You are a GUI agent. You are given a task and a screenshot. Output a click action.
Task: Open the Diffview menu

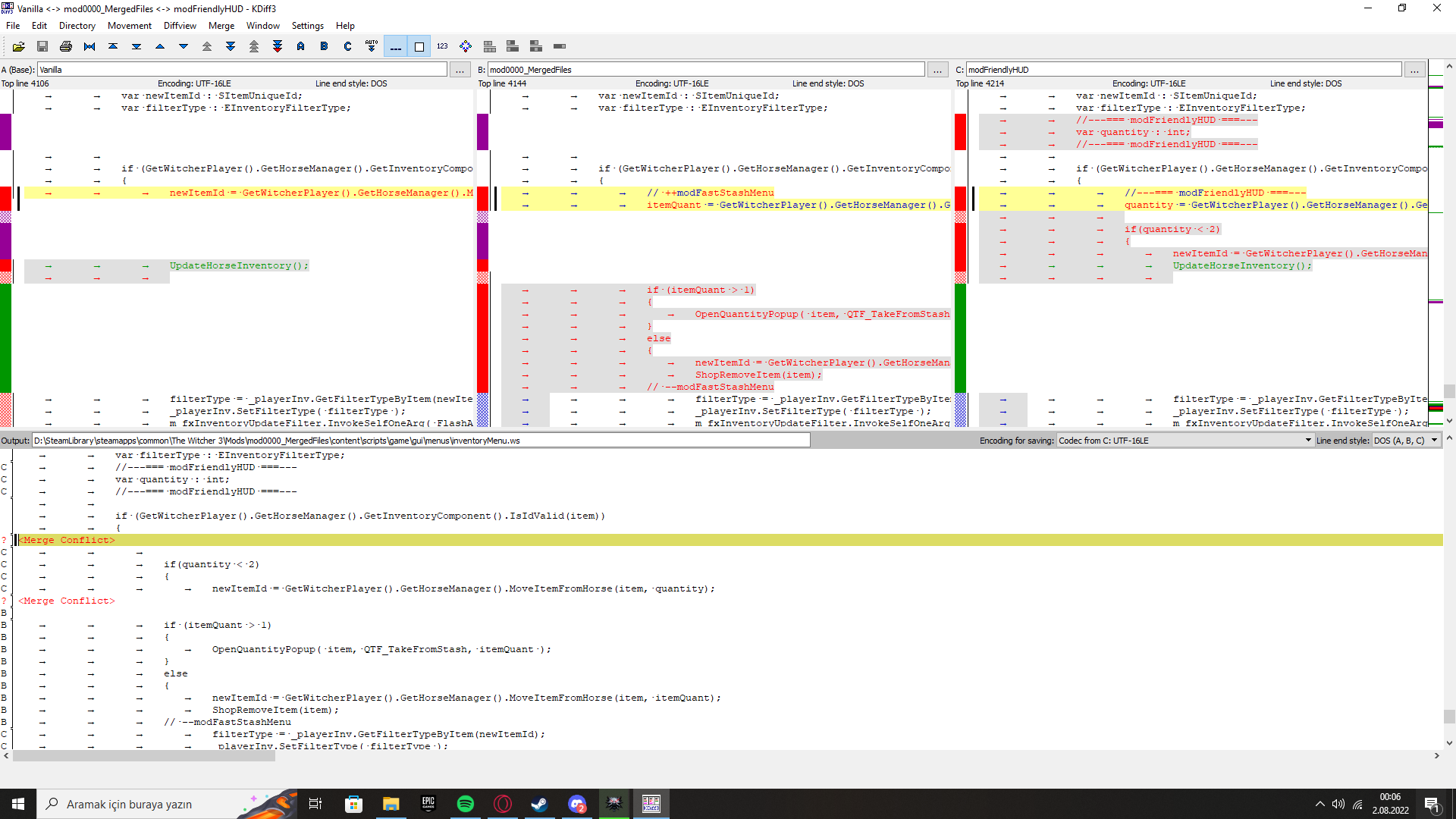(180, 26)
